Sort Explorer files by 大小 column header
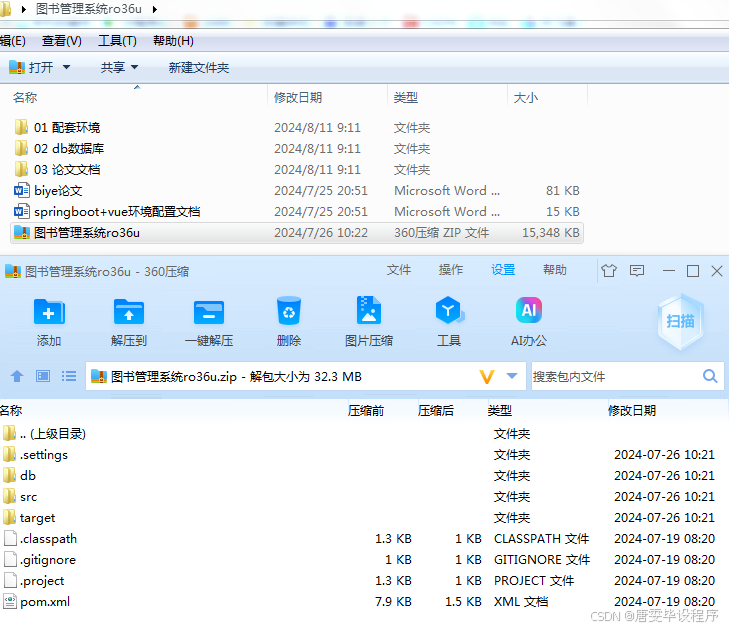 point(547,98)
